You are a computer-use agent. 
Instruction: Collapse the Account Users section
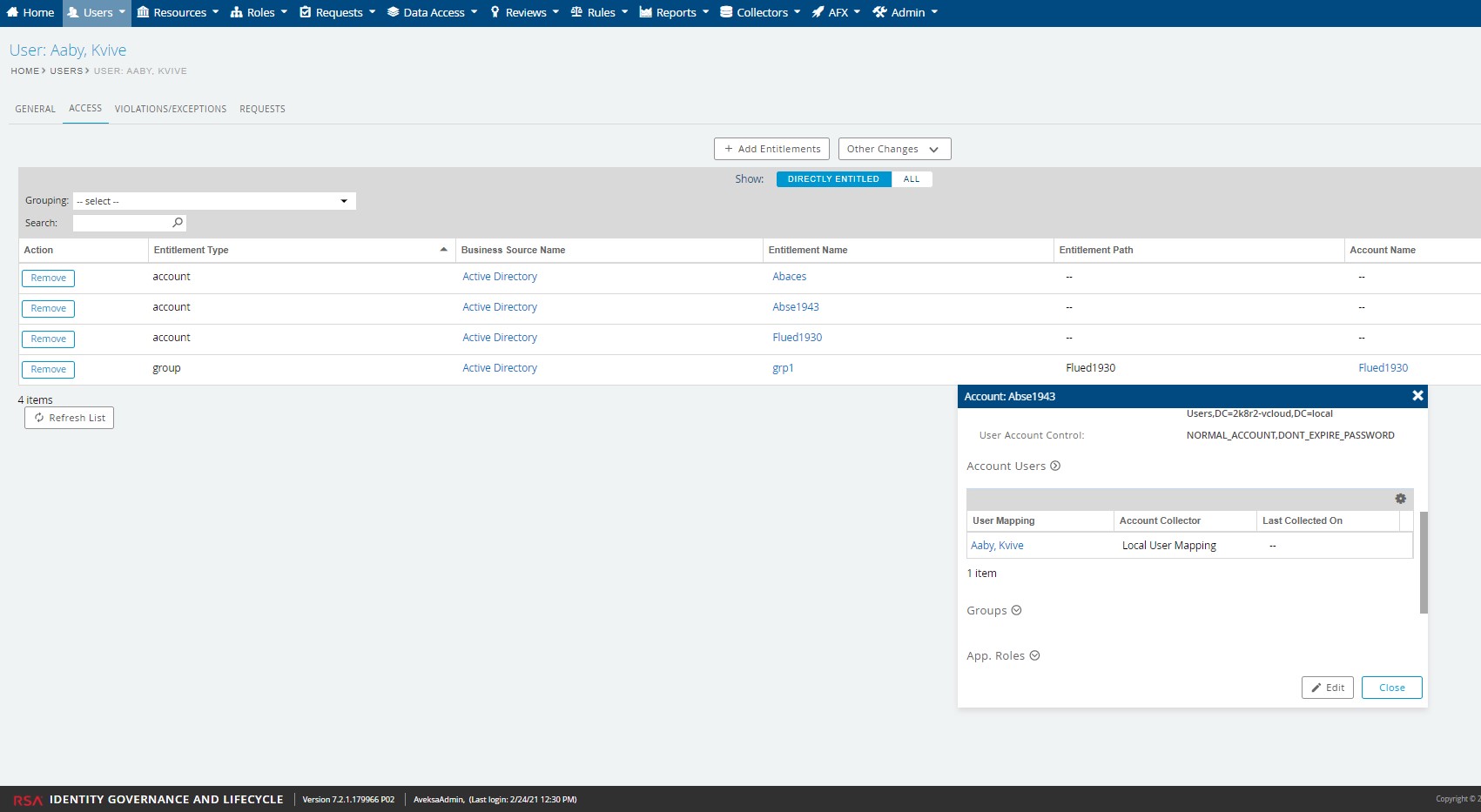[1055, 466]
